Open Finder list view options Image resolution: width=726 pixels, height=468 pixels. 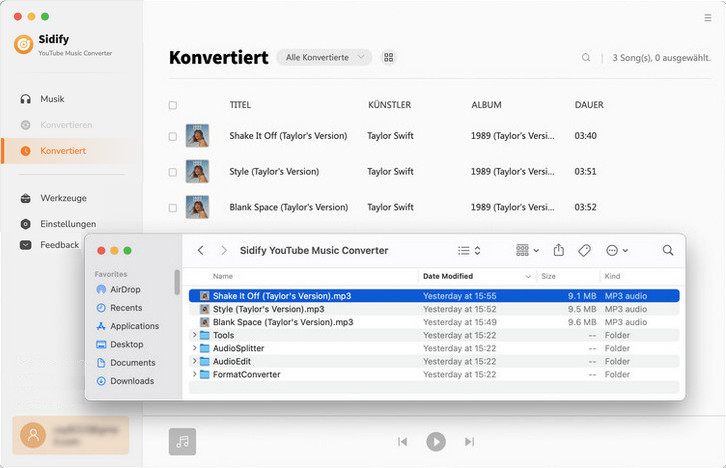(469, 250)
